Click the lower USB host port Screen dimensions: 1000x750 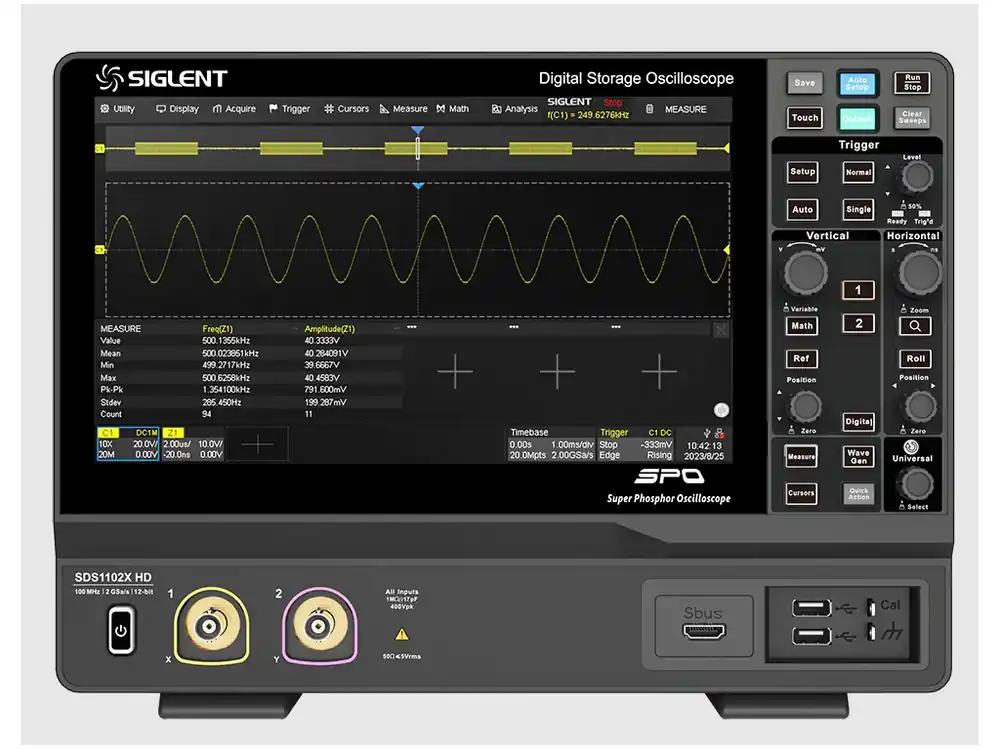(x=811, y=636)
